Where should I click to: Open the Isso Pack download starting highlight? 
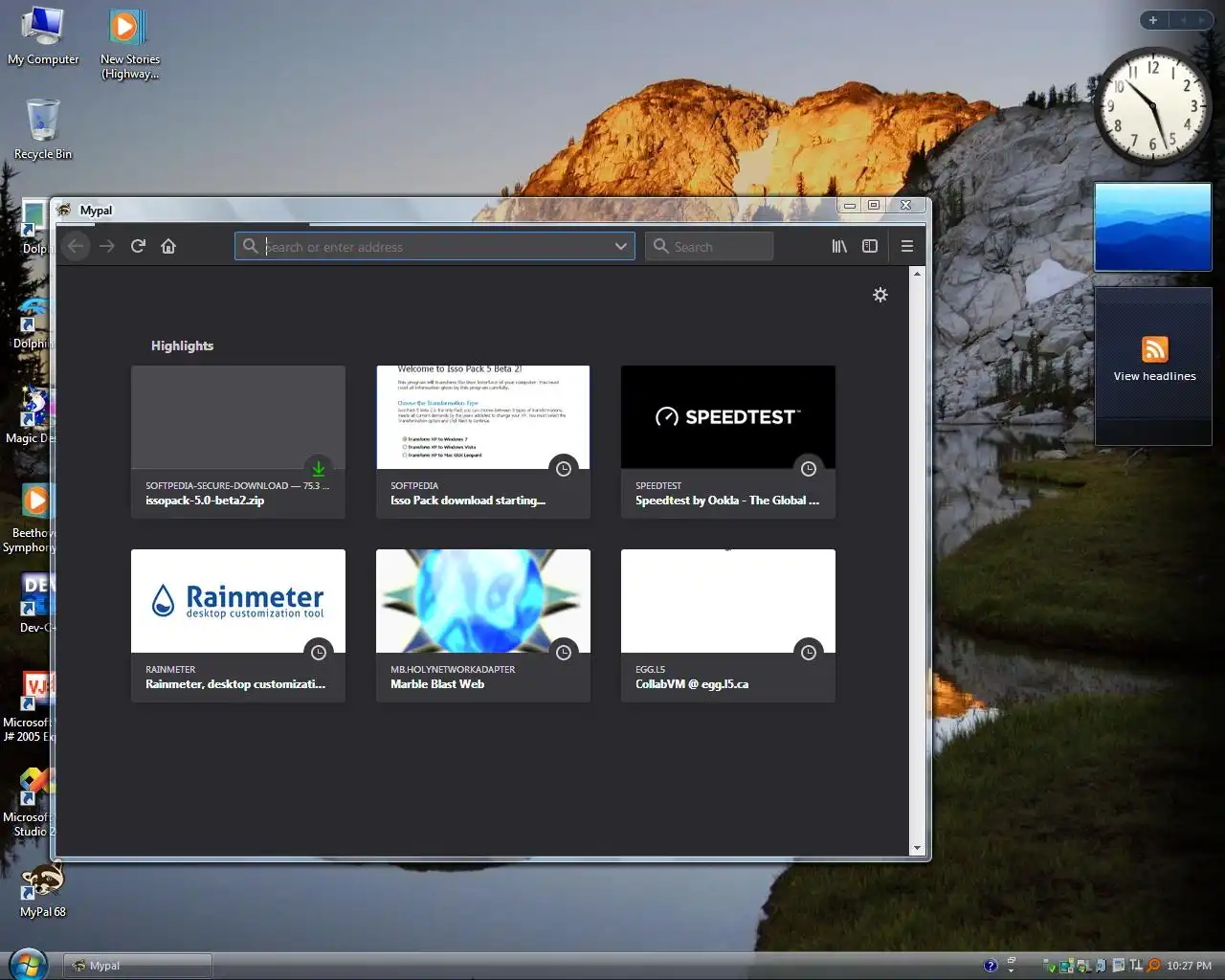coord(483,441)
